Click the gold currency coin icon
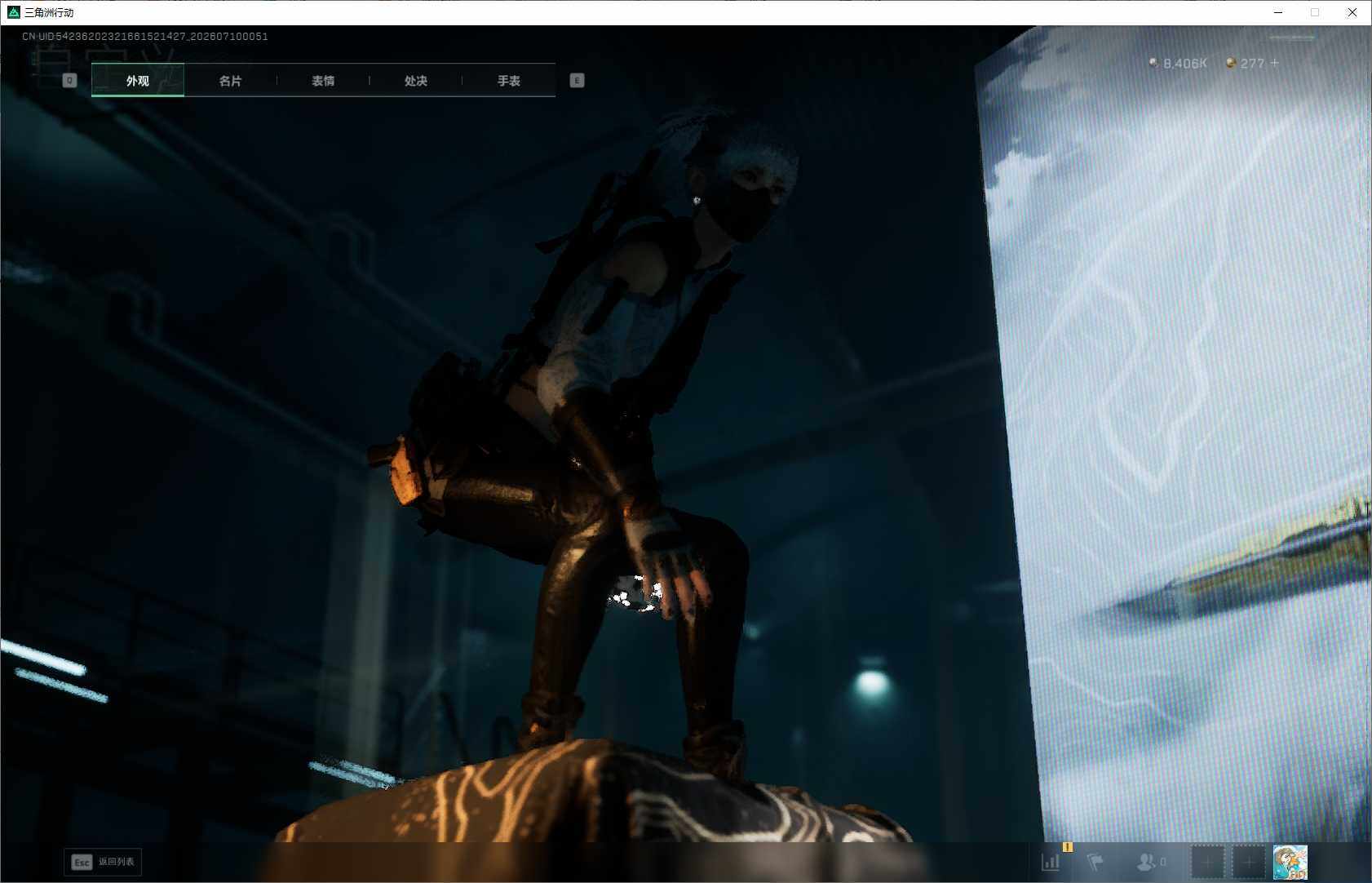 (x=1231, y=63)
